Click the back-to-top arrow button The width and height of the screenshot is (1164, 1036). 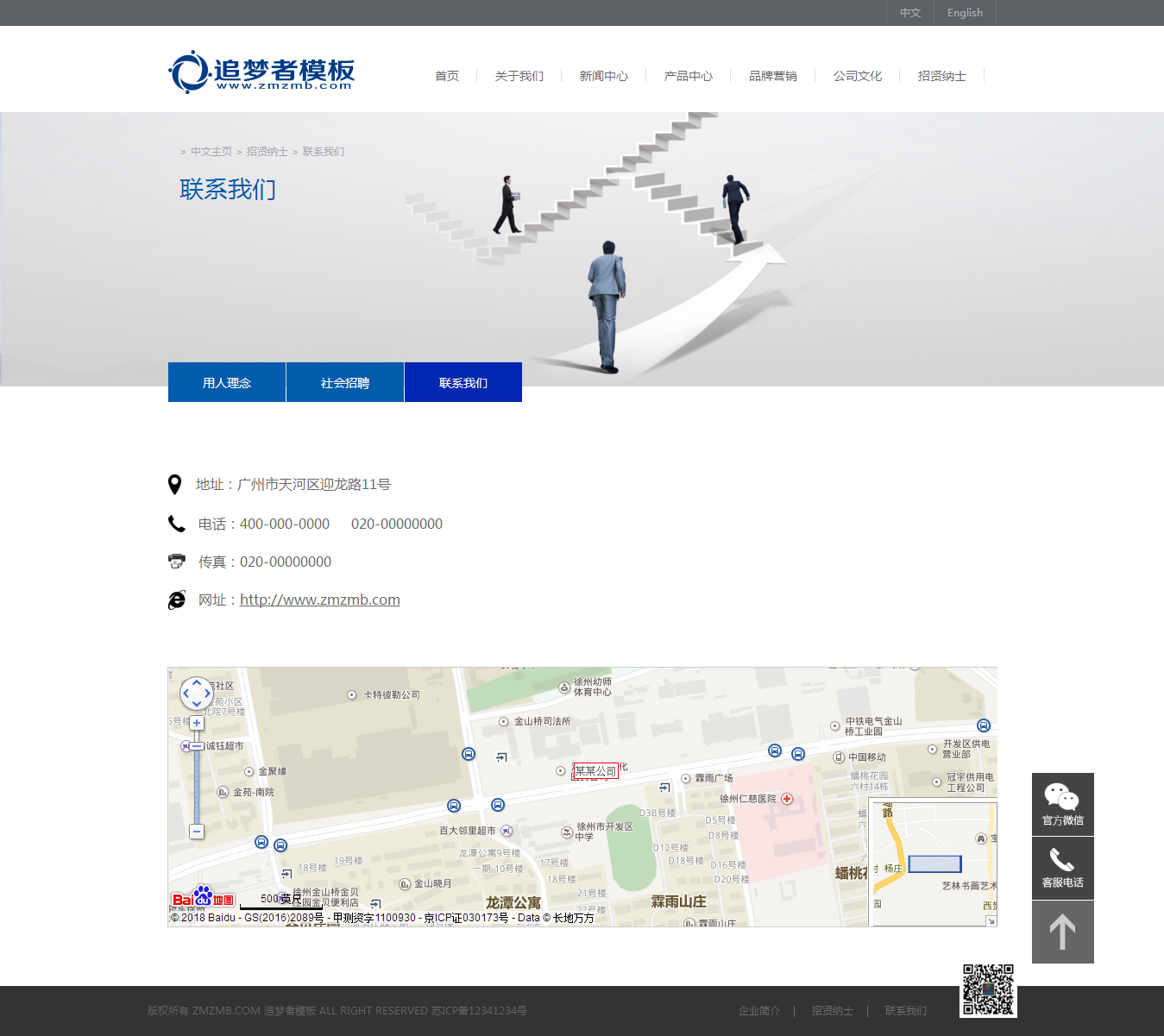1062,932
